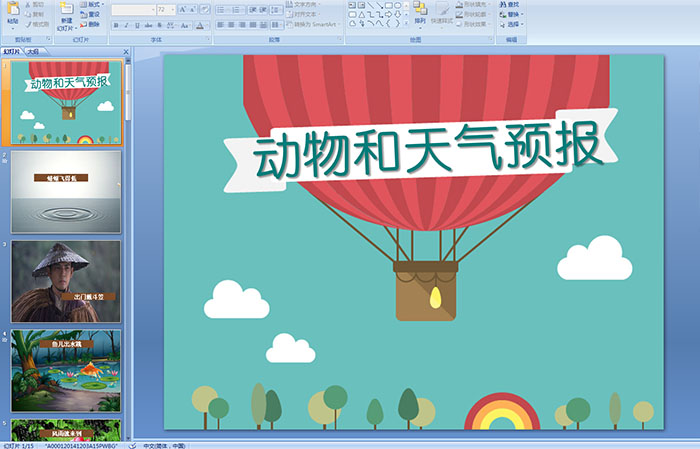Open the Align Text (对齐文本) menu
The height and width of the screenshot is (449, 700).
(303, 14)
